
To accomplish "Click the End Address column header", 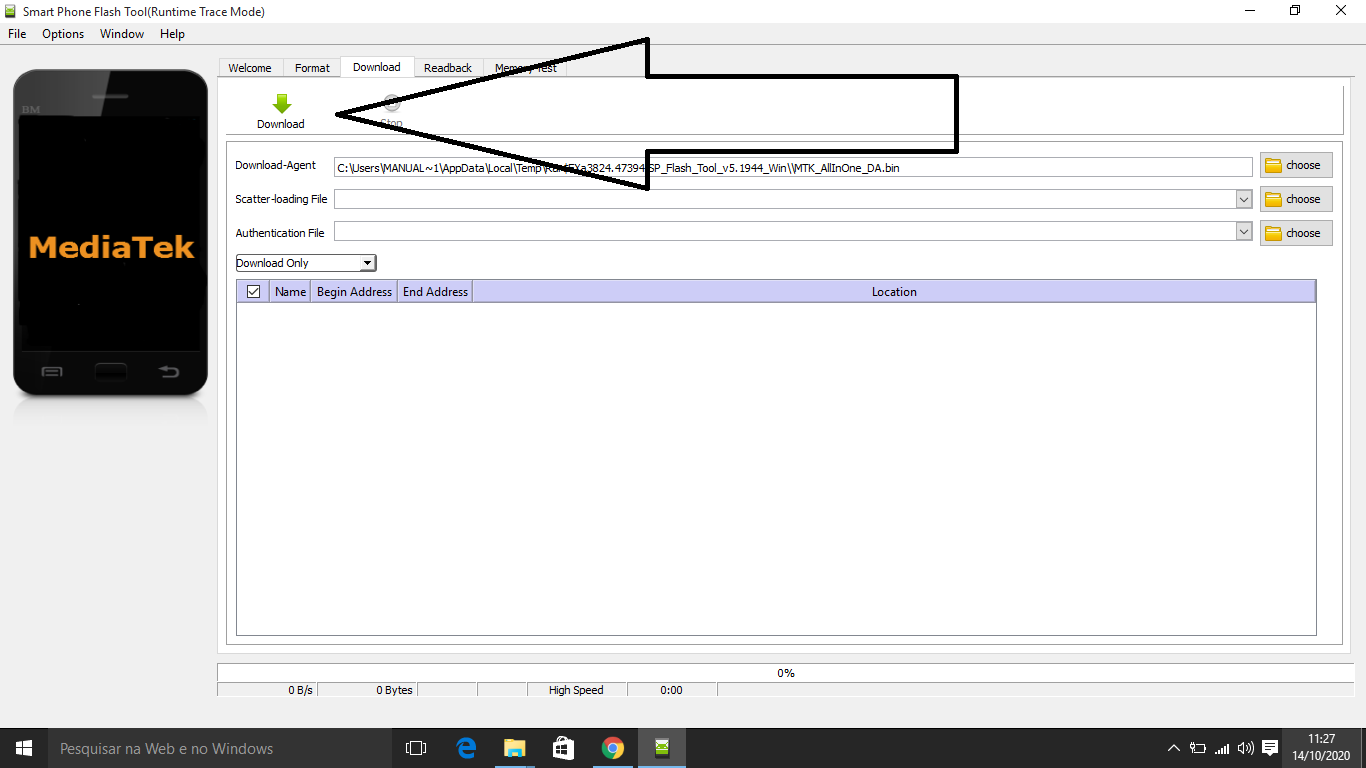I will tap(435, 292).
